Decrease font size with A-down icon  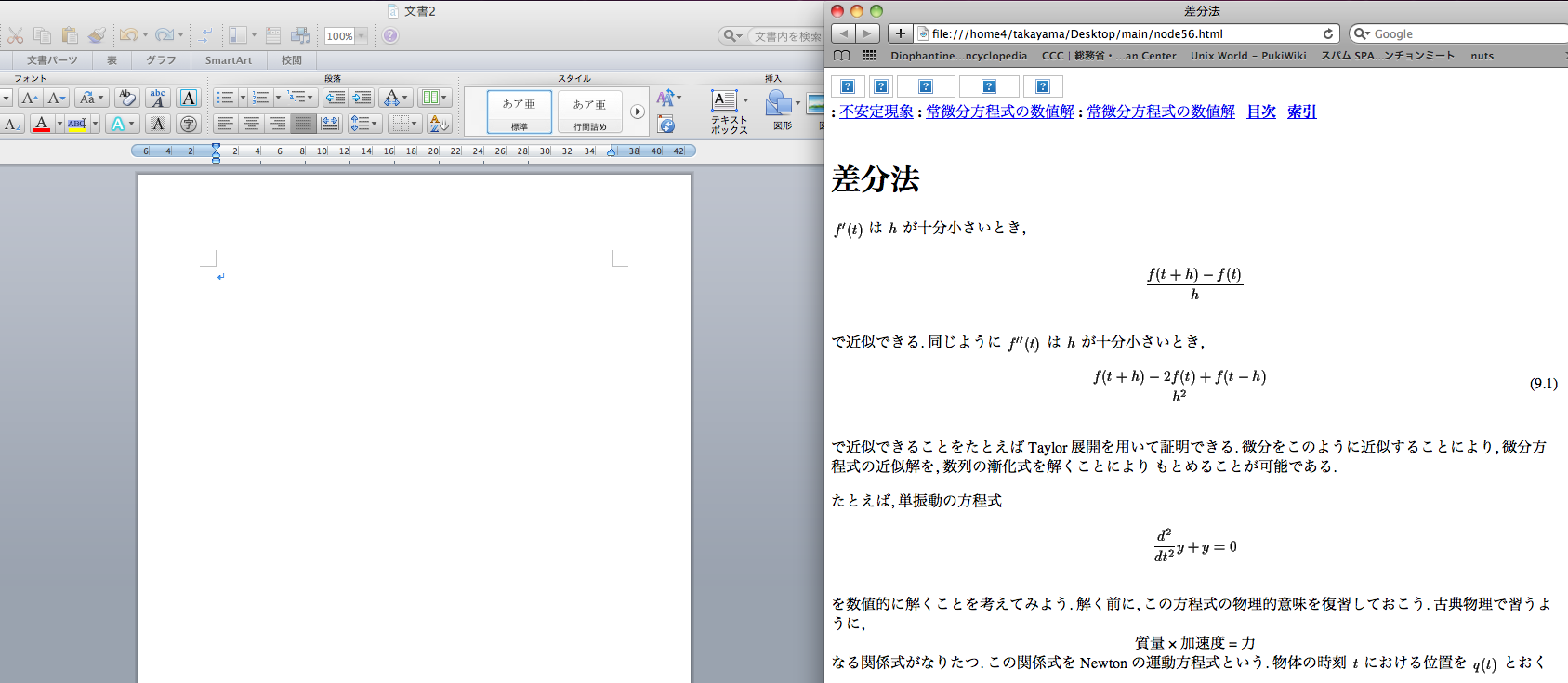tap(56, 98)
